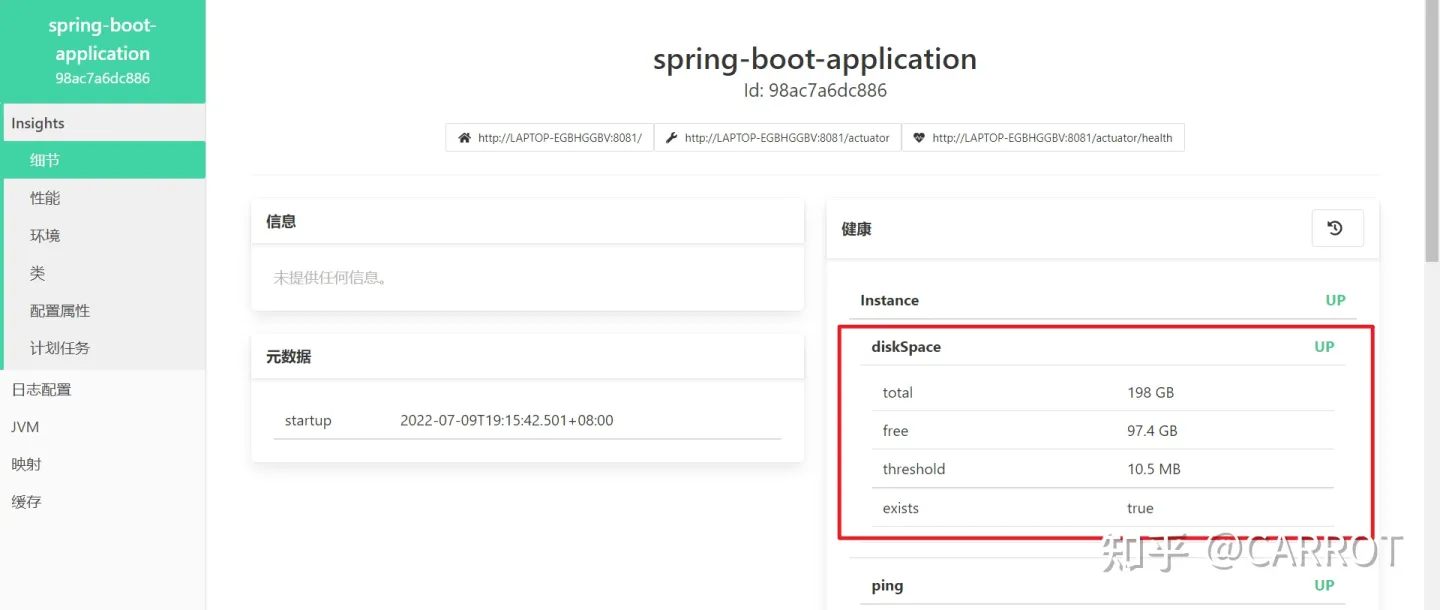This screenshot has width=1440, height=610.
Task: Open 配置属性 in the sidebar
Action: 103,311
